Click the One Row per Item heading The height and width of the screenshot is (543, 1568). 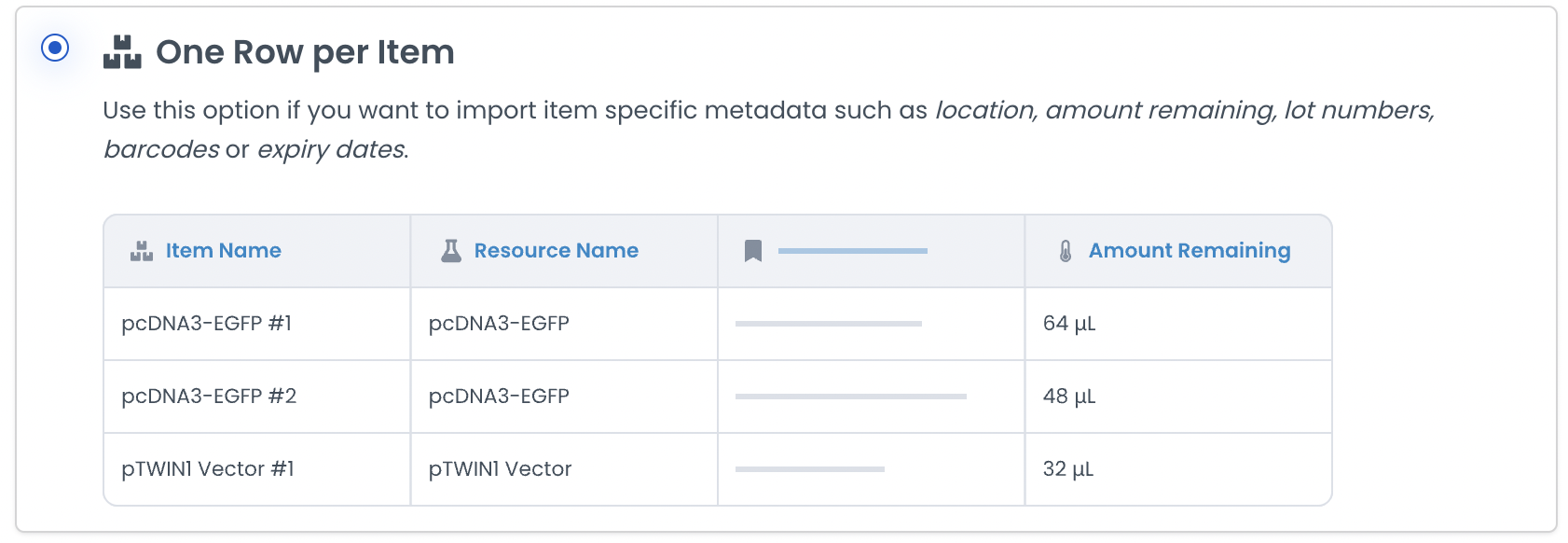(305, 52)
